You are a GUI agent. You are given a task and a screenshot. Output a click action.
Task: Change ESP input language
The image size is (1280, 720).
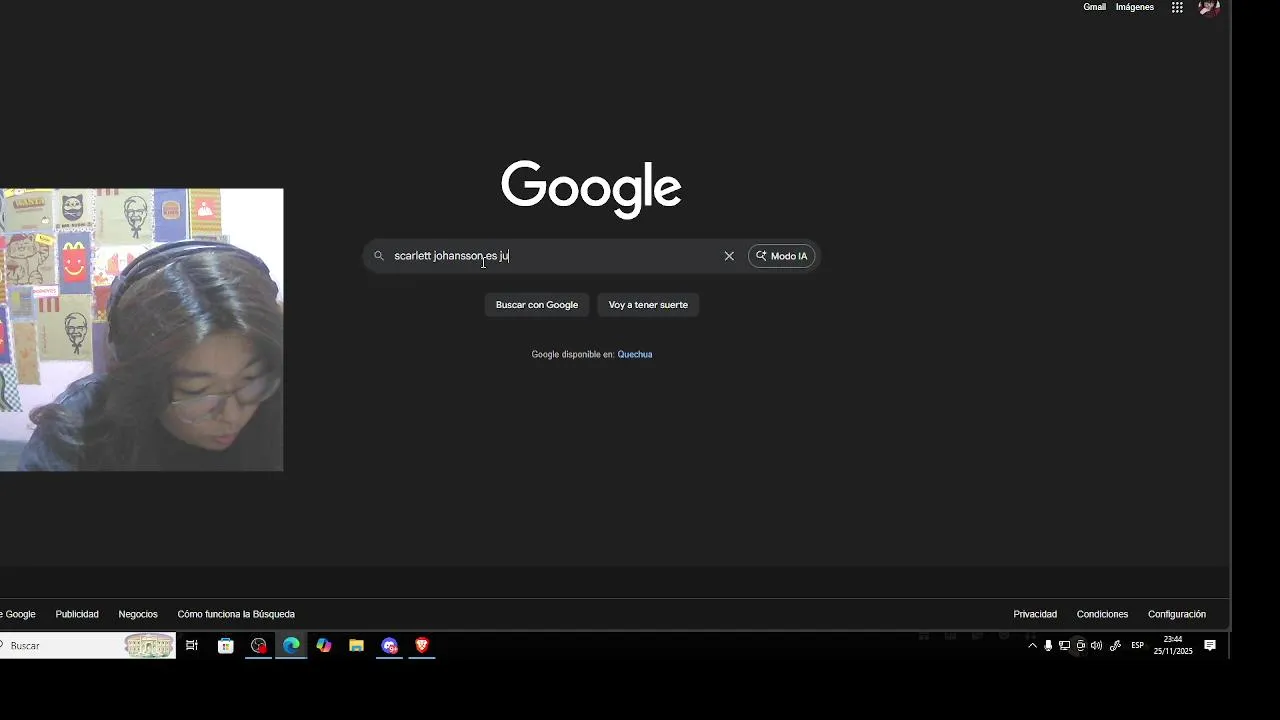point(1137,646)
